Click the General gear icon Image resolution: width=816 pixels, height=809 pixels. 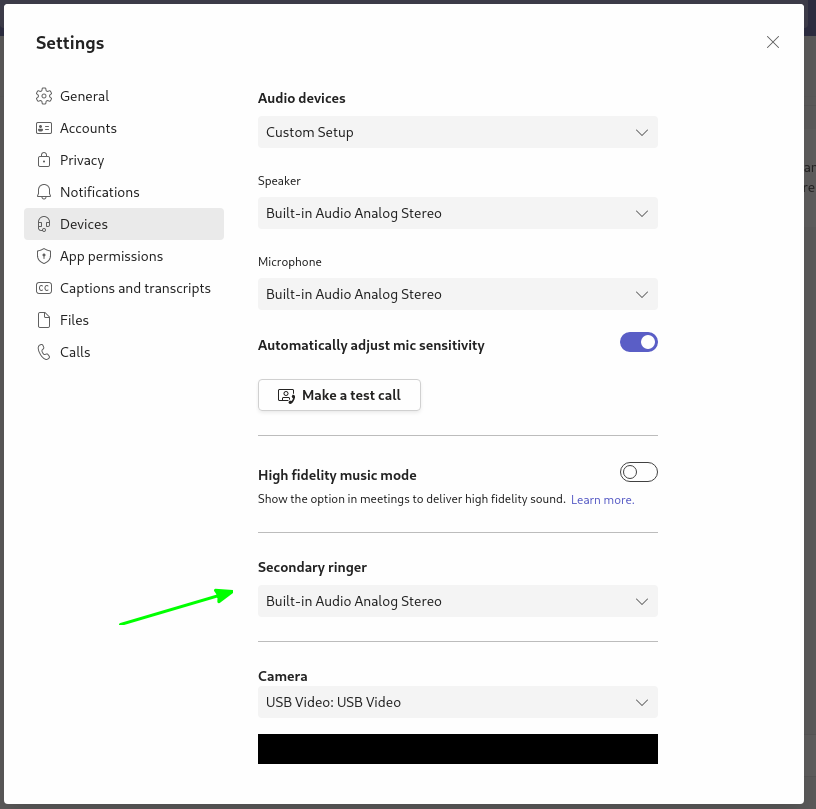coord(44,96)
